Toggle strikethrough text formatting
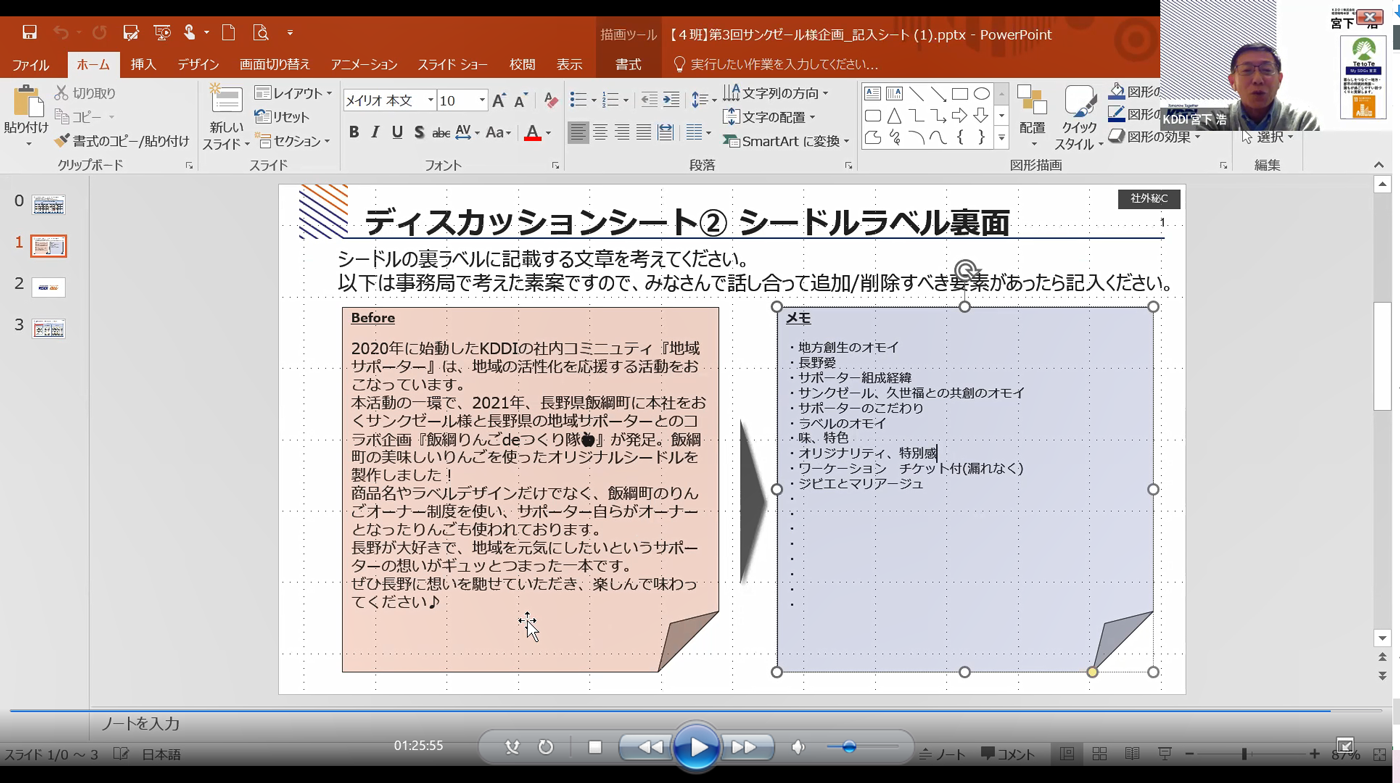The image size is (1400, 783). click(x=440, y=133)
